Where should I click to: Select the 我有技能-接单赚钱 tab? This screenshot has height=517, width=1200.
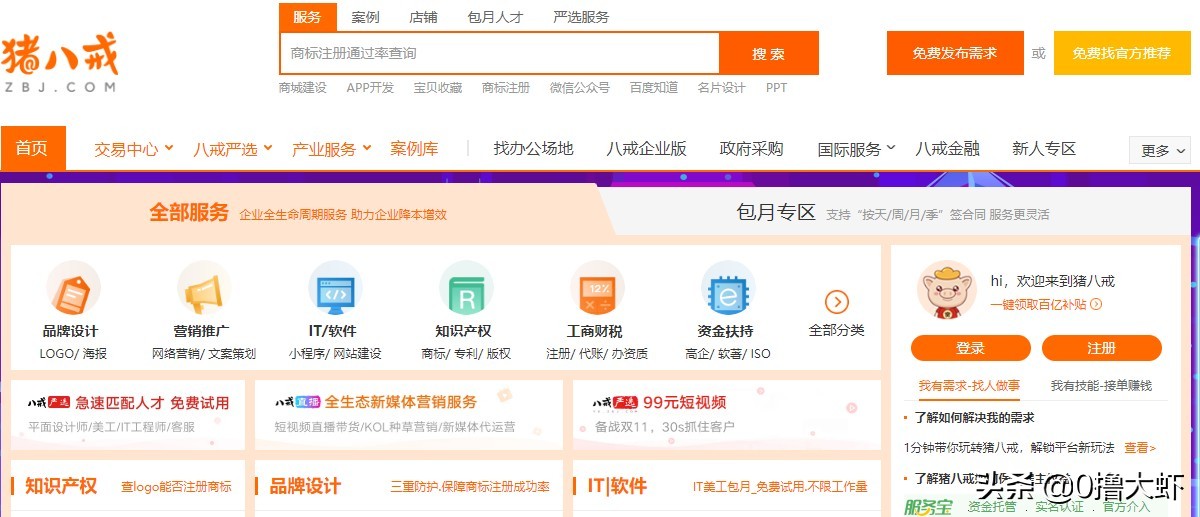[1101, 386]
